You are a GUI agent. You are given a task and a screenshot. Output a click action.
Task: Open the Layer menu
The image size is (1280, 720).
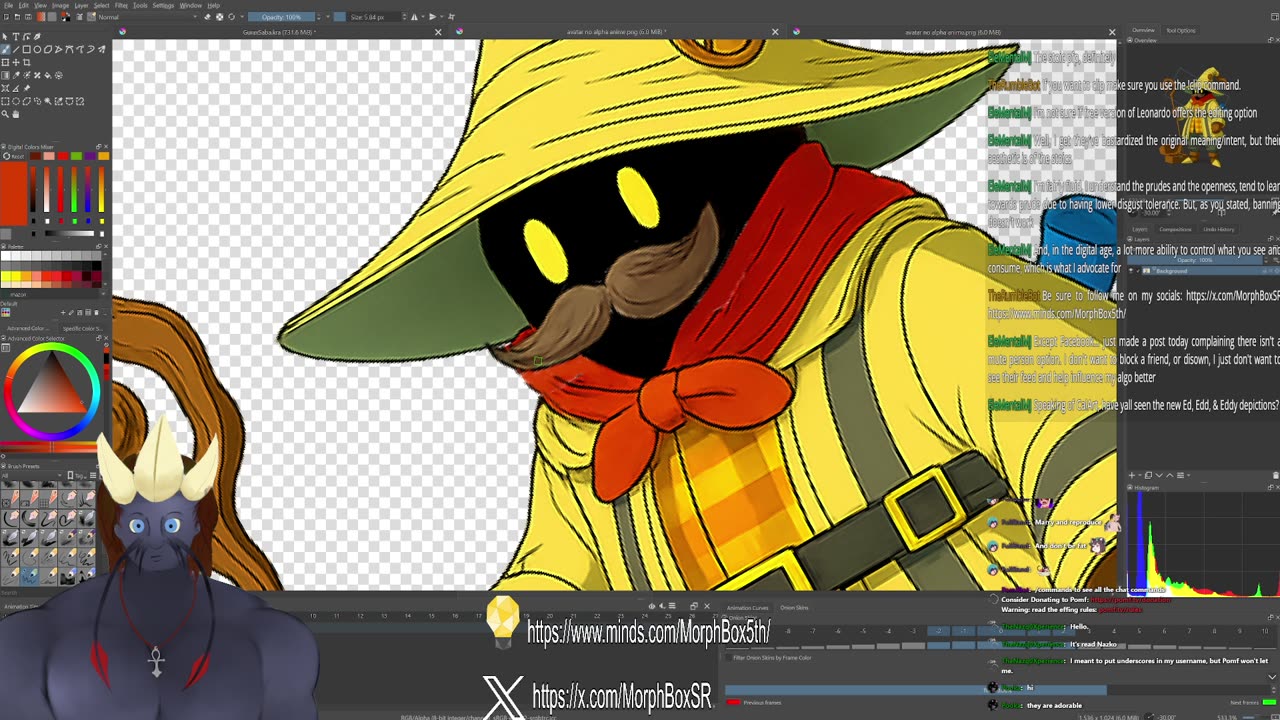(x=81, y=5)
